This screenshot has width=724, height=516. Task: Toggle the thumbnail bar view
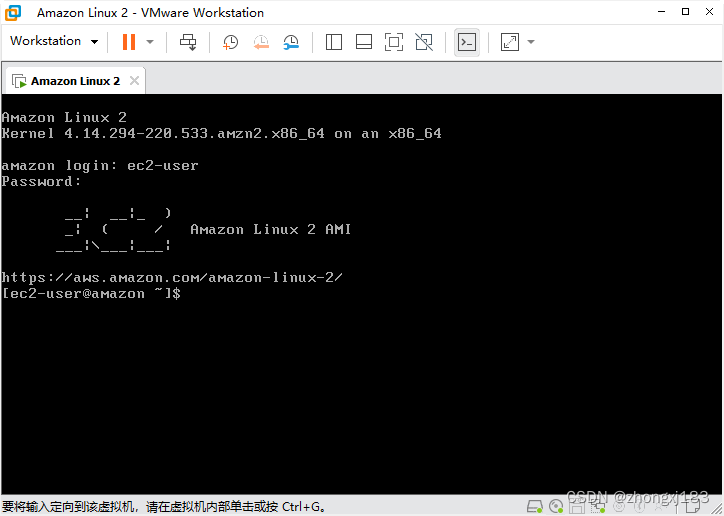[x=364, y=42]
